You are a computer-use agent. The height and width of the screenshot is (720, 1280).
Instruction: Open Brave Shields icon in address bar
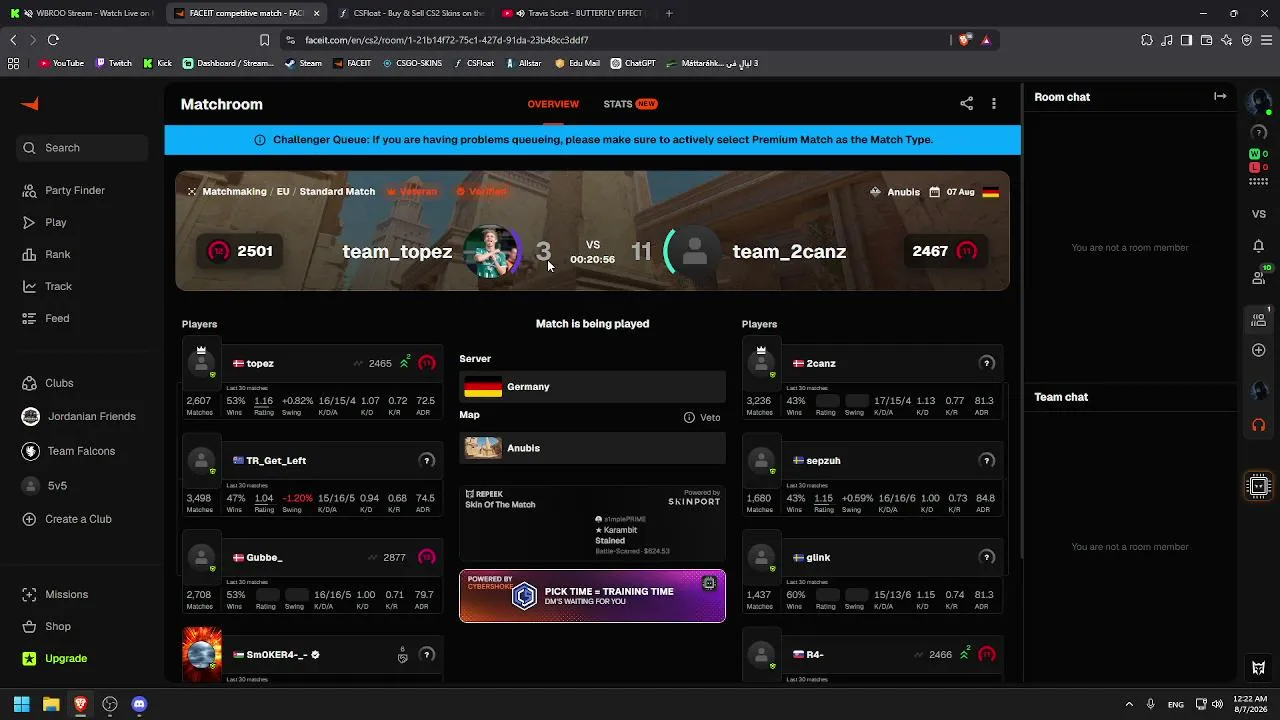pos(965,40)
